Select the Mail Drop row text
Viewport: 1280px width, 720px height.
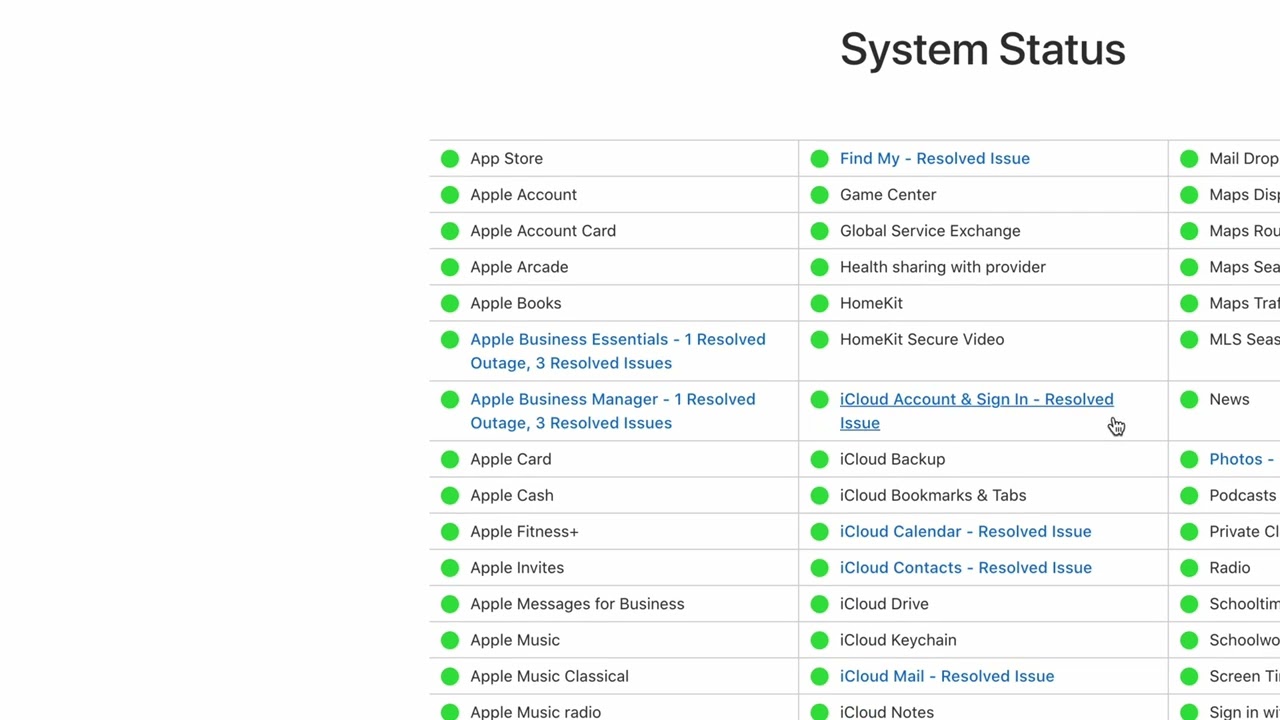[x=1244, y=158]
